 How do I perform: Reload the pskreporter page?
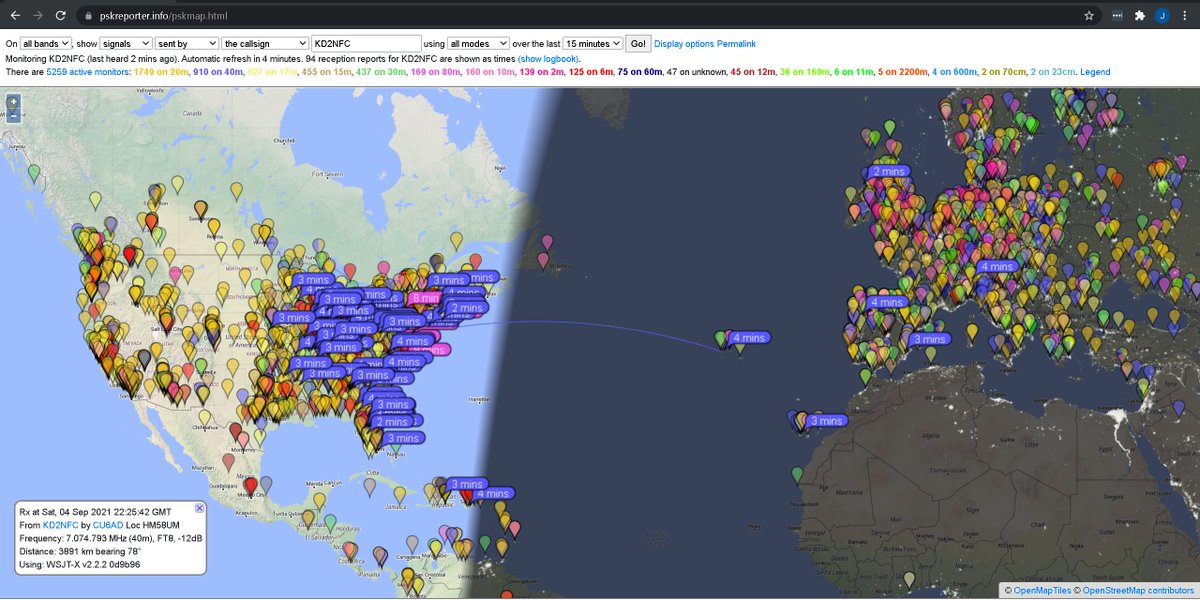(62, 15)
